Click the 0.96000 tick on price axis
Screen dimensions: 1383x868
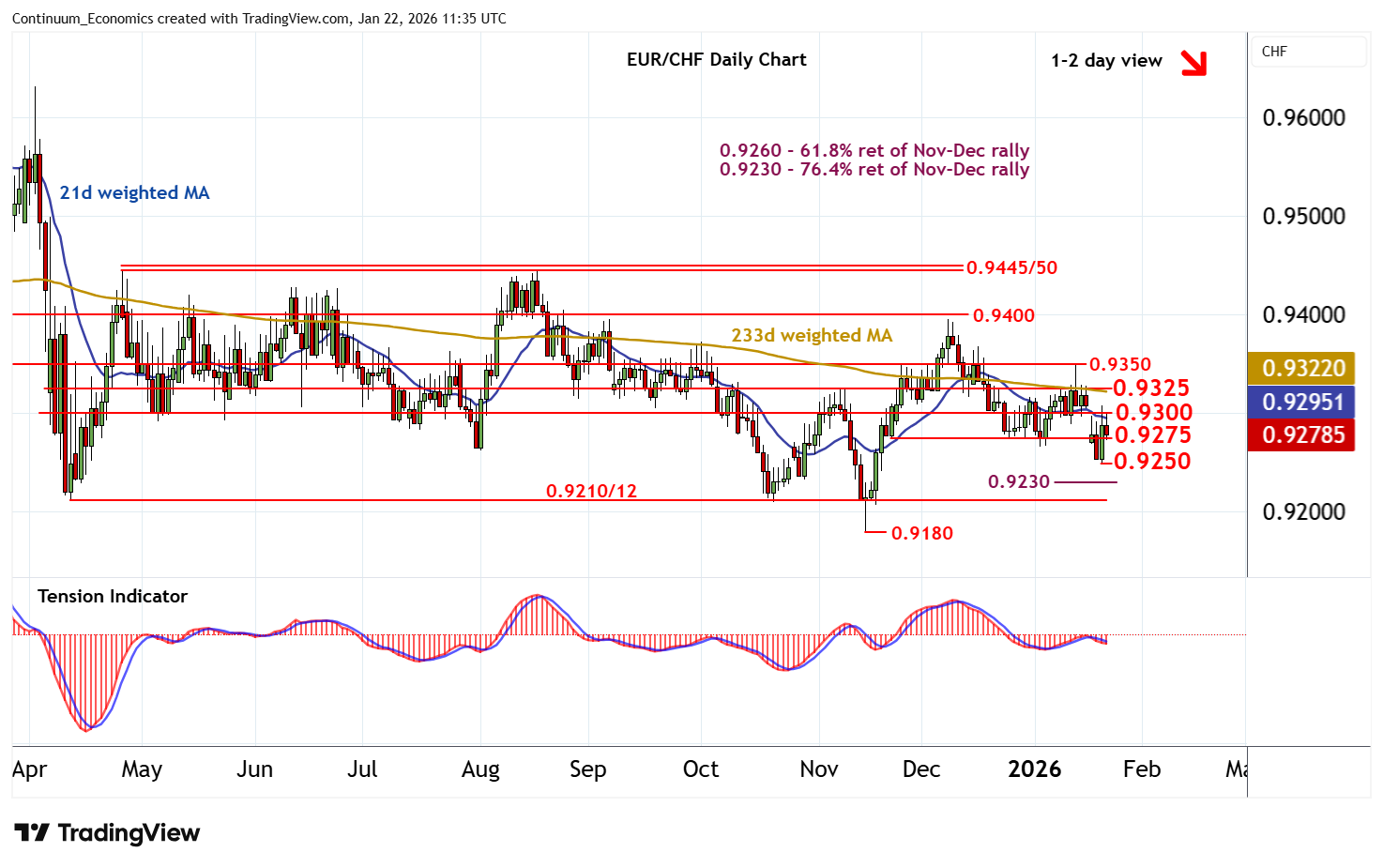pyautogui.click(x=1303, y=117)
